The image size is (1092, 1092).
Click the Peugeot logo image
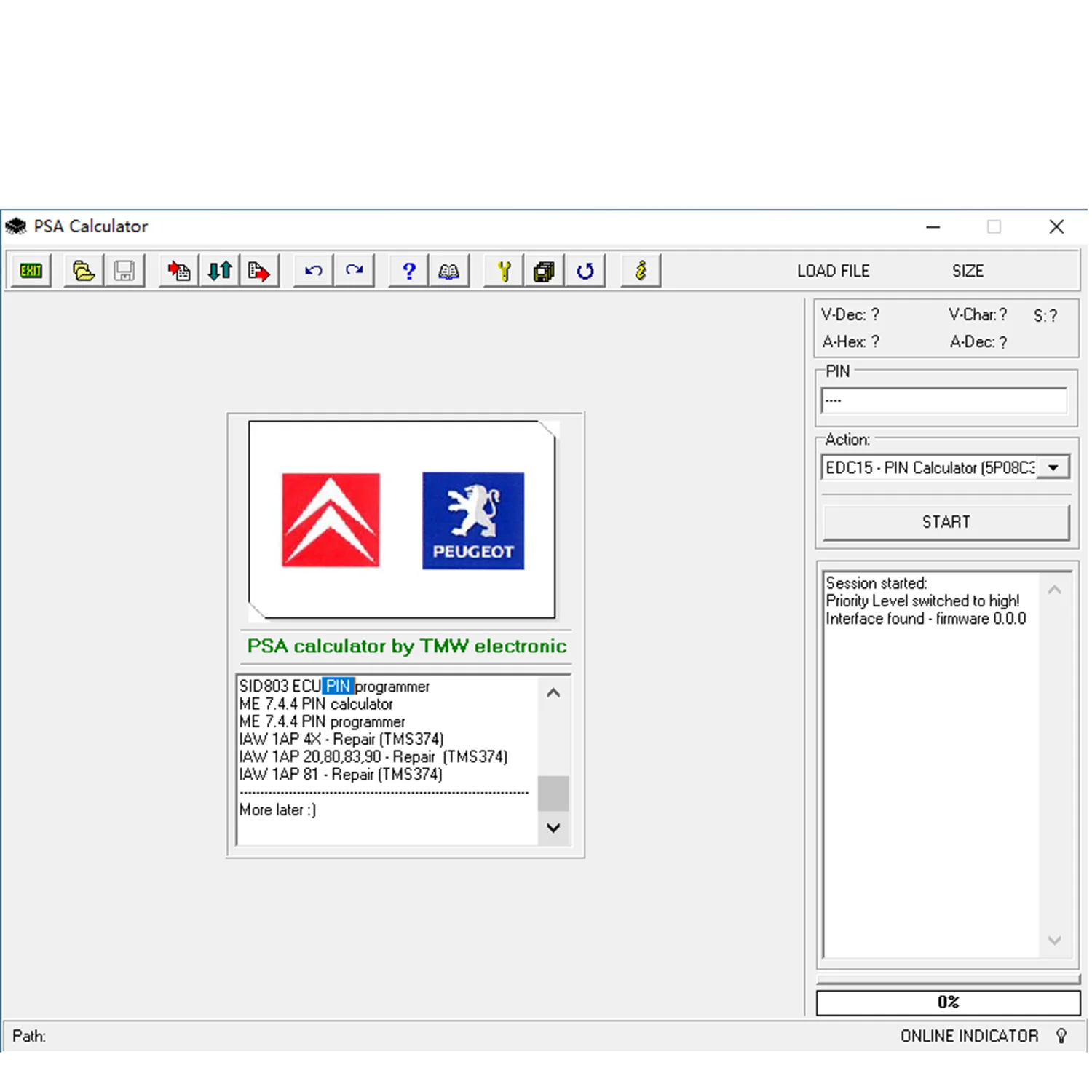(x=473, y=521)
